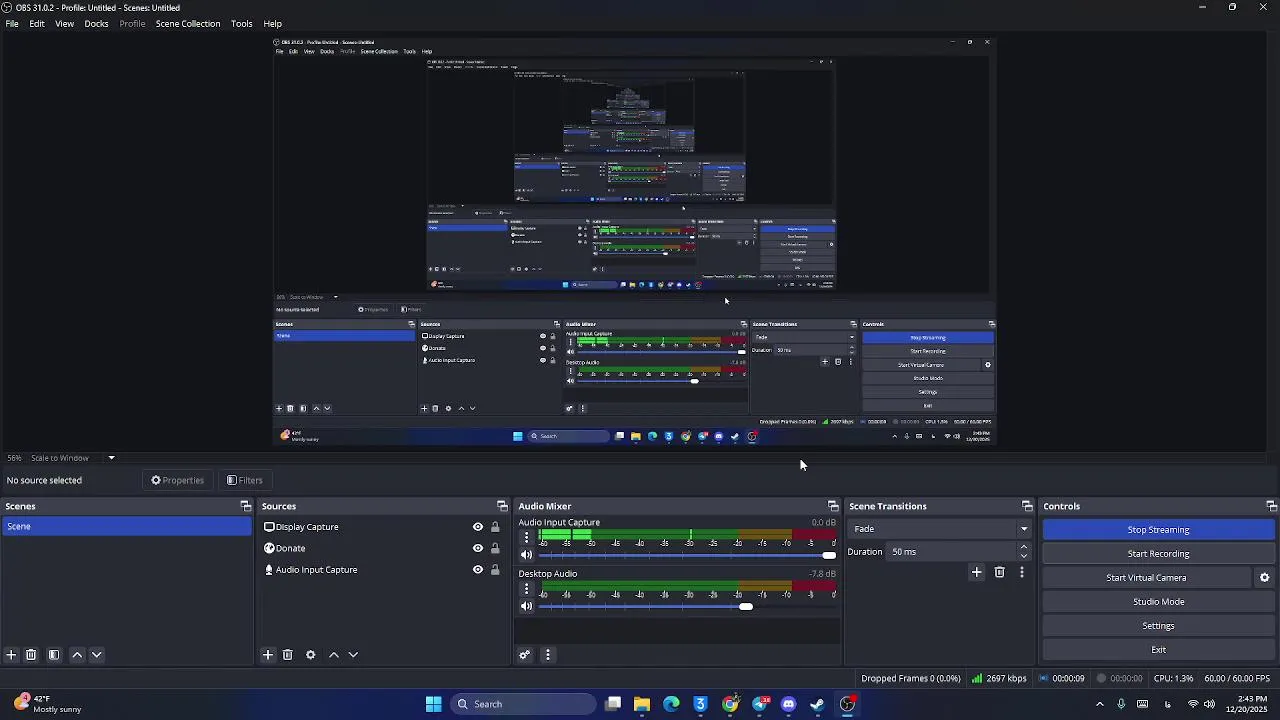Move the source down in Sources list

353,655
